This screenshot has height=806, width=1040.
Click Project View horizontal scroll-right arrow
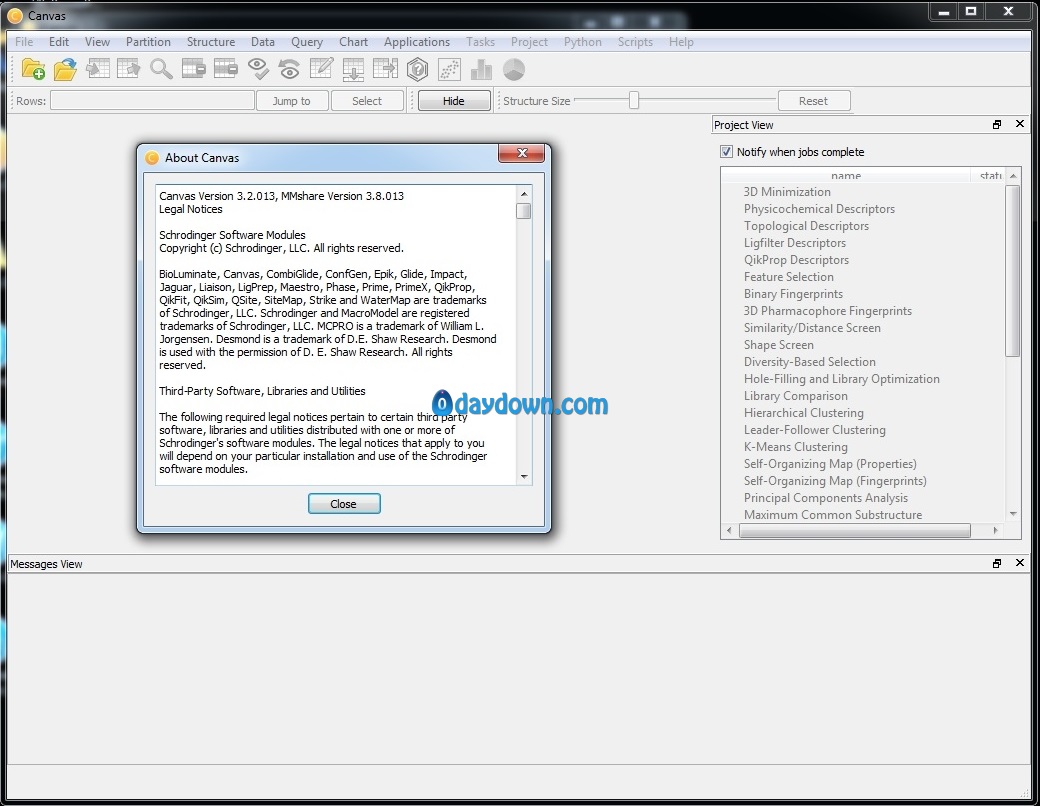pyautogui.click(x=995, y=530)
